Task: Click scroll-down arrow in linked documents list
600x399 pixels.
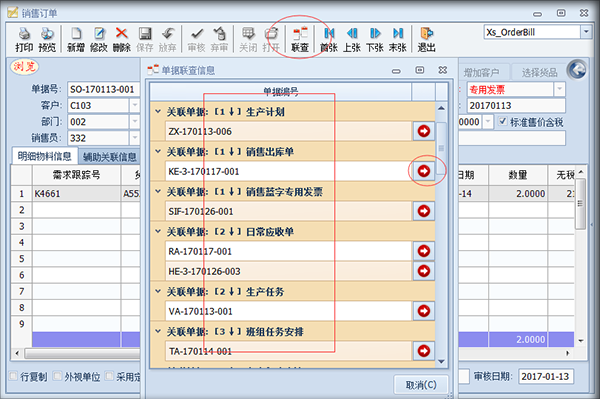Action: pyautogui.click(x=441, y=362)
